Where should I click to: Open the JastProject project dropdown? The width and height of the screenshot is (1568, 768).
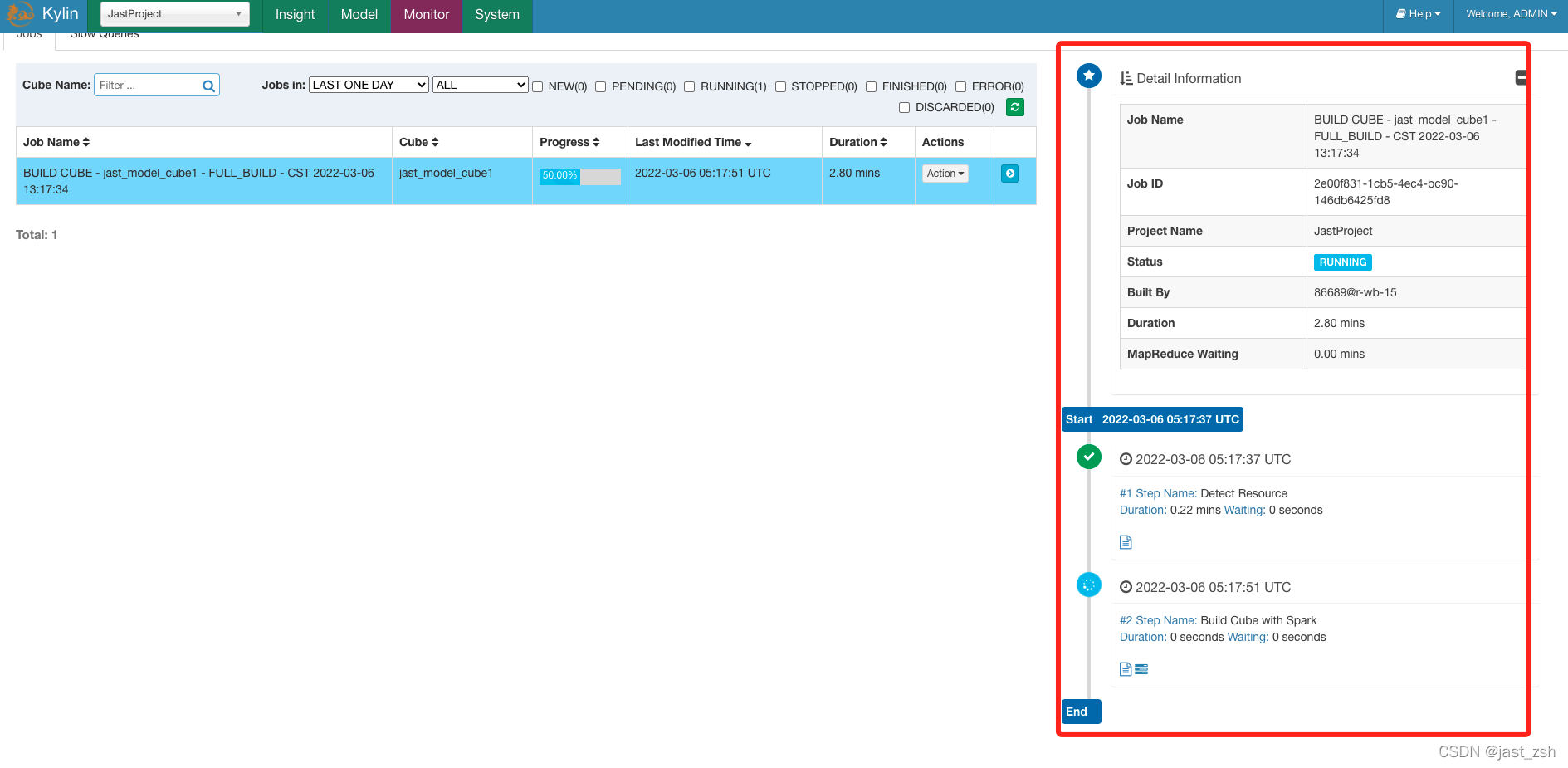(x=174, y=14)
